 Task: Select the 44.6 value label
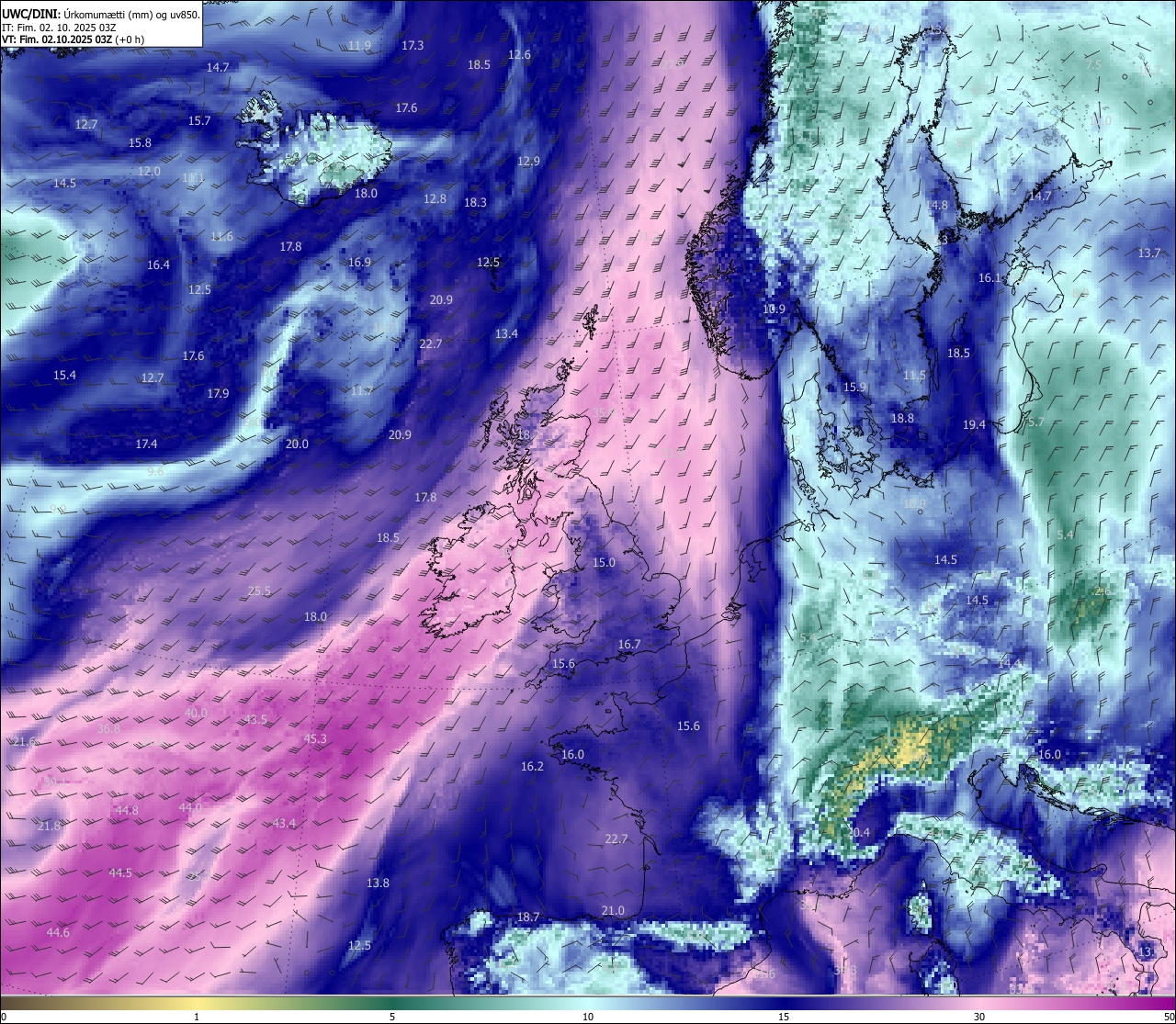[x=58, y=932]
